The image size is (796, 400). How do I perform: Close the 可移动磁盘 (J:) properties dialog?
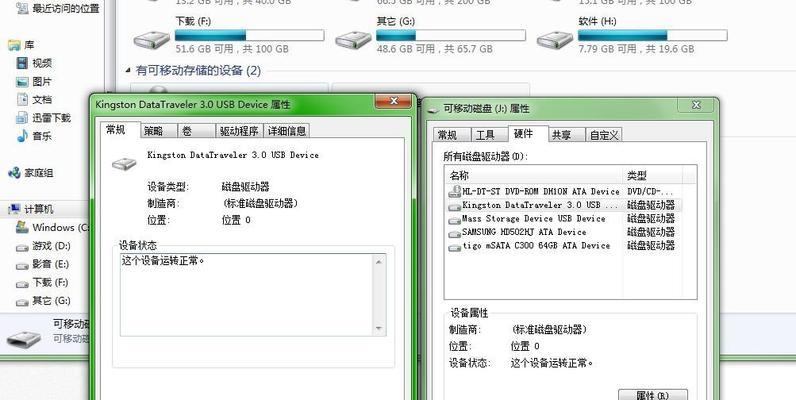click(696, 105)
